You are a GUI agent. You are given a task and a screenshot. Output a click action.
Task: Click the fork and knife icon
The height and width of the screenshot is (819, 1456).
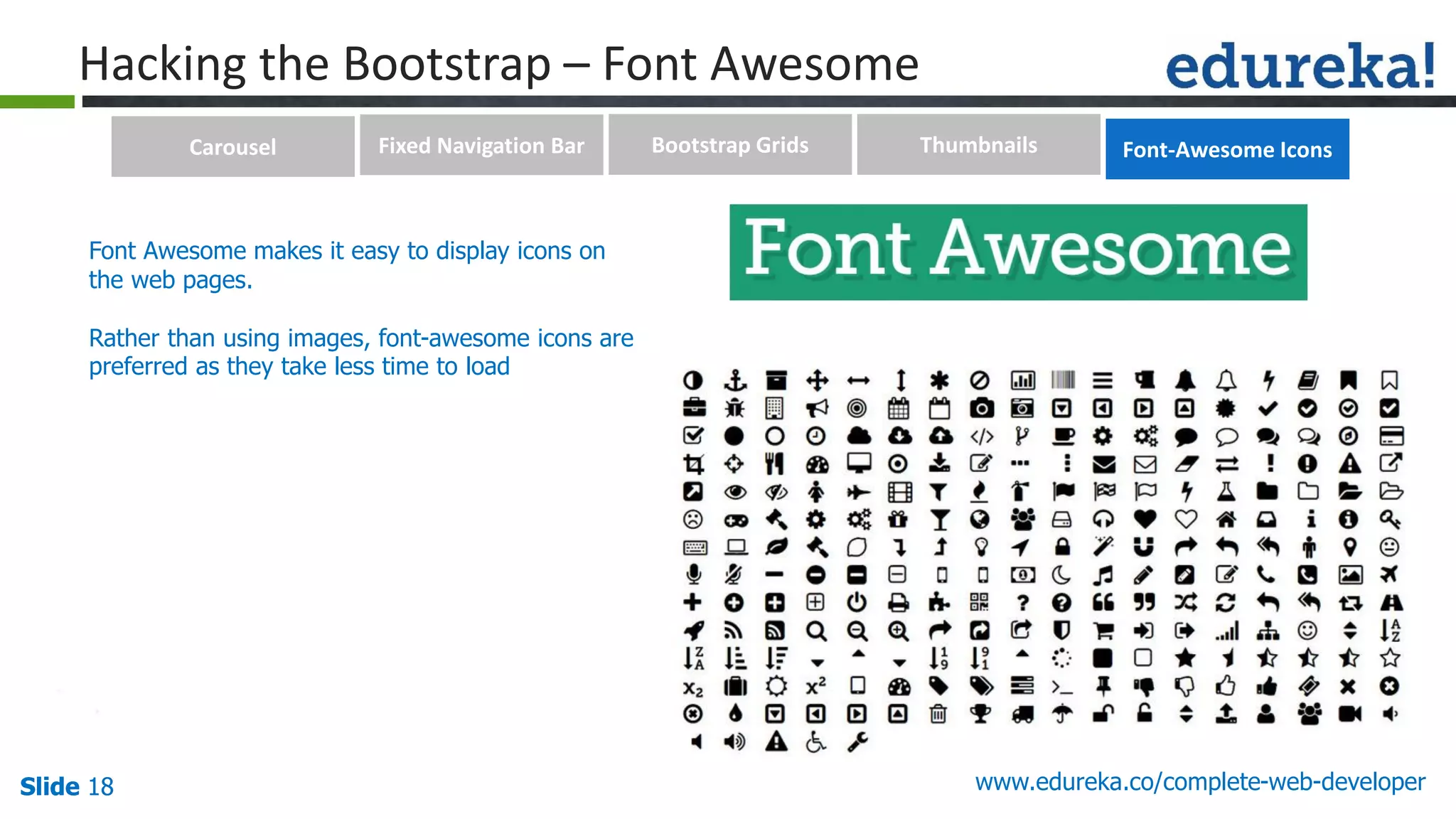775,464
